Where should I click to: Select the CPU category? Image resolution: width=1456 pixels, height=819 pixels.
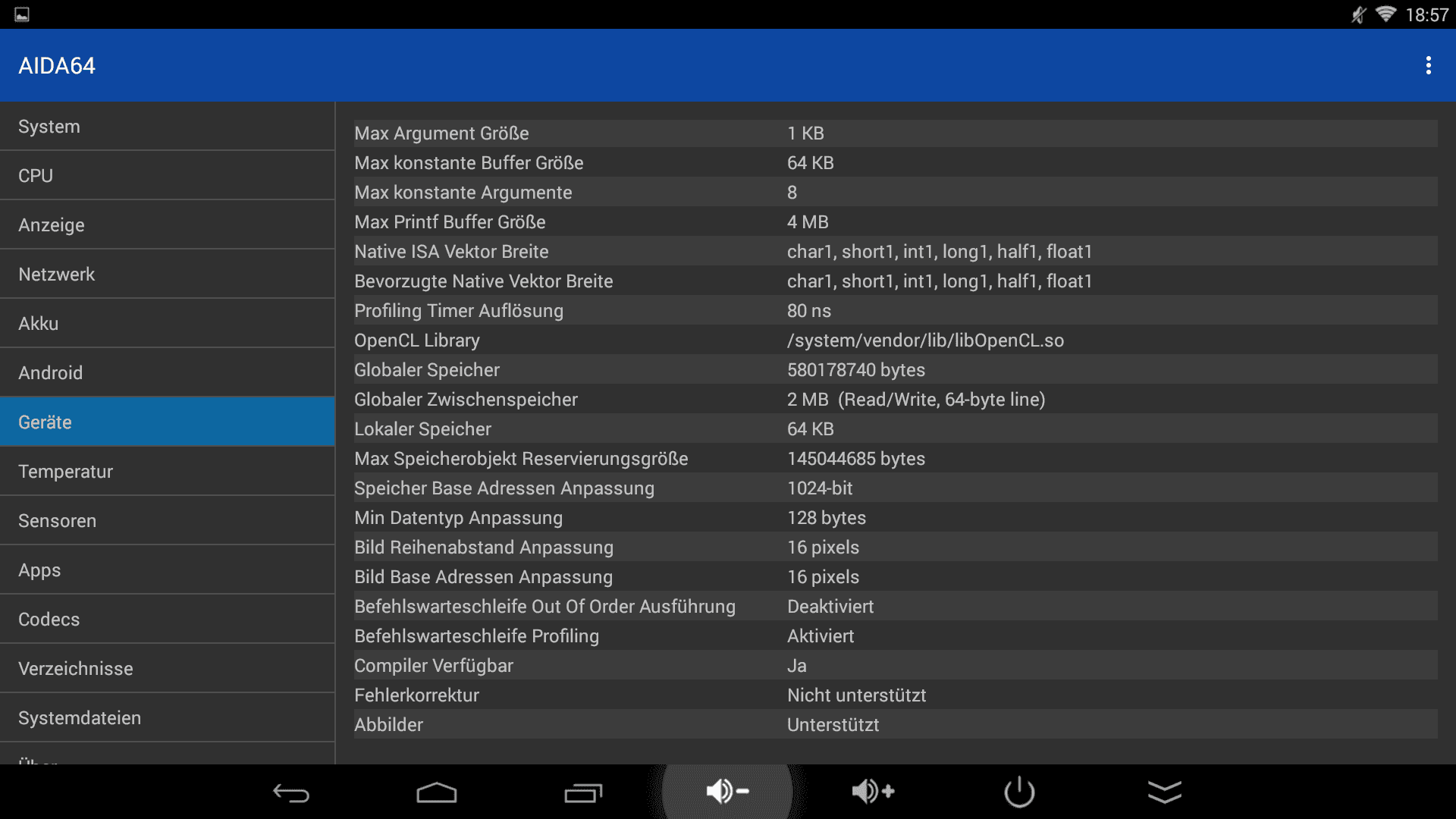click(167, 176)
